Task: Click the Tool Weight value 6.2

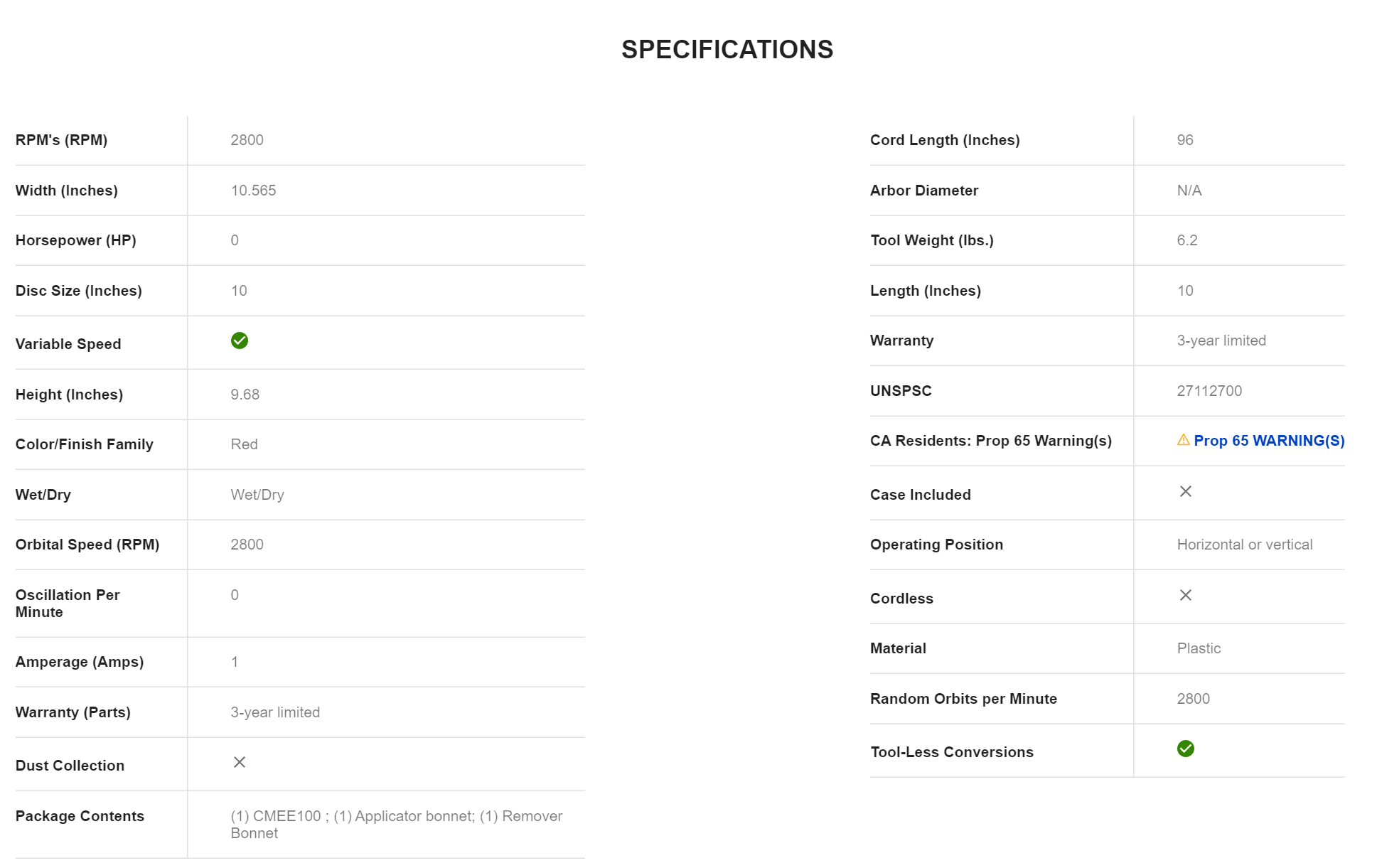Action: point(1186,240)
